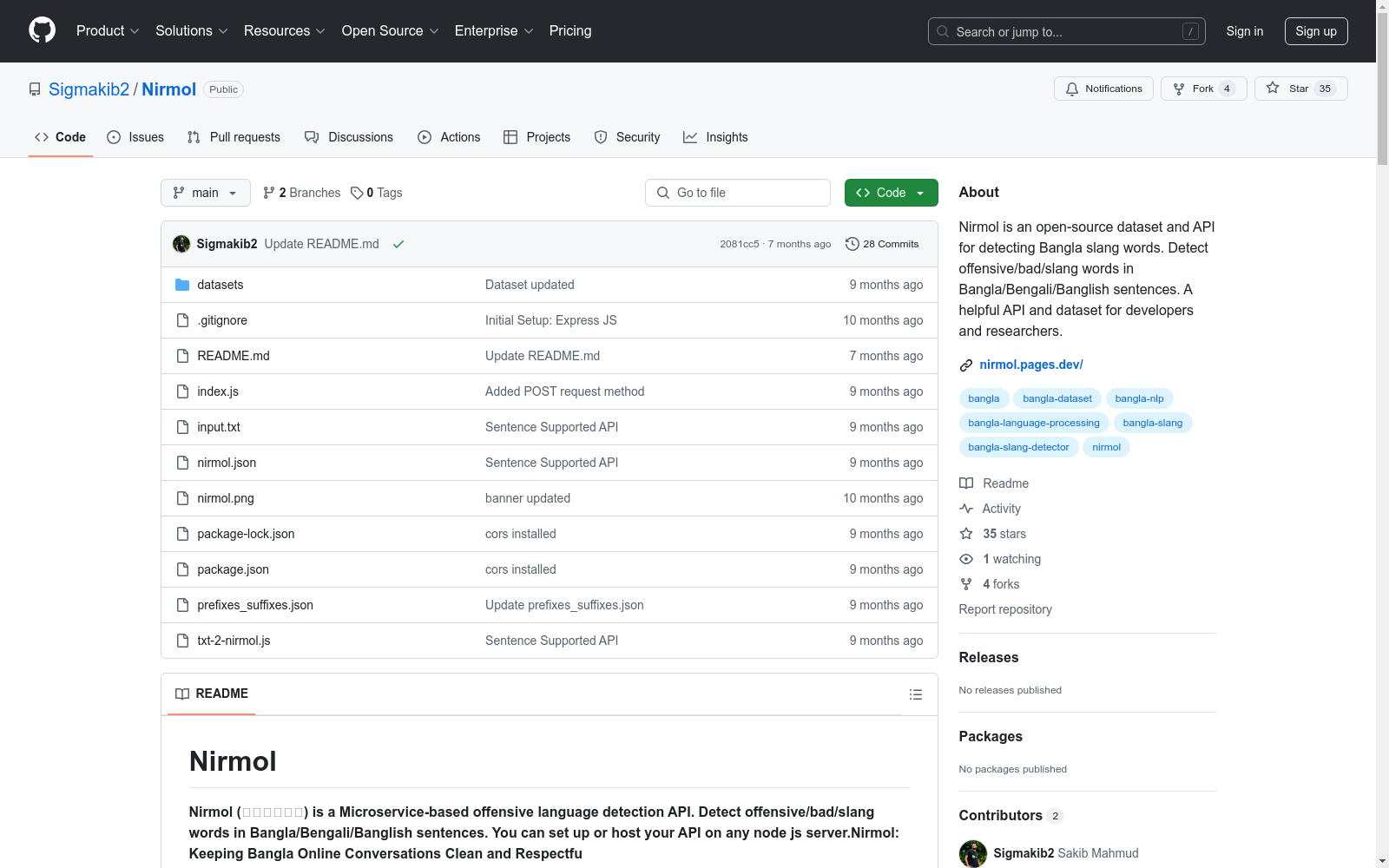This screenshot has width=1389, height=868.
Task: Open the nirmol.pages.dev website link
Action: click(1031, 365)
